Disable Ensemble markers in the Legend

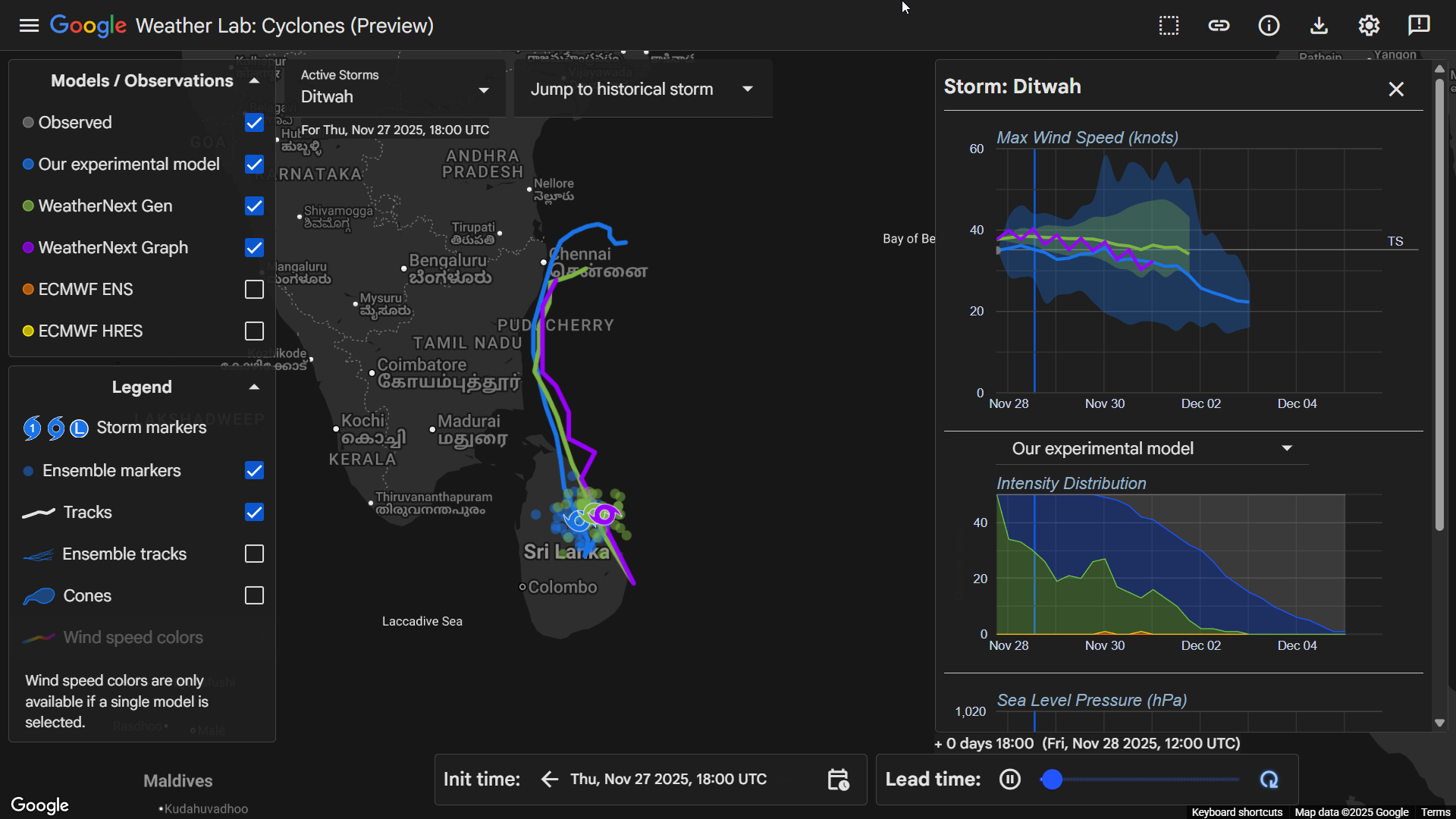[x=254, y=470]
